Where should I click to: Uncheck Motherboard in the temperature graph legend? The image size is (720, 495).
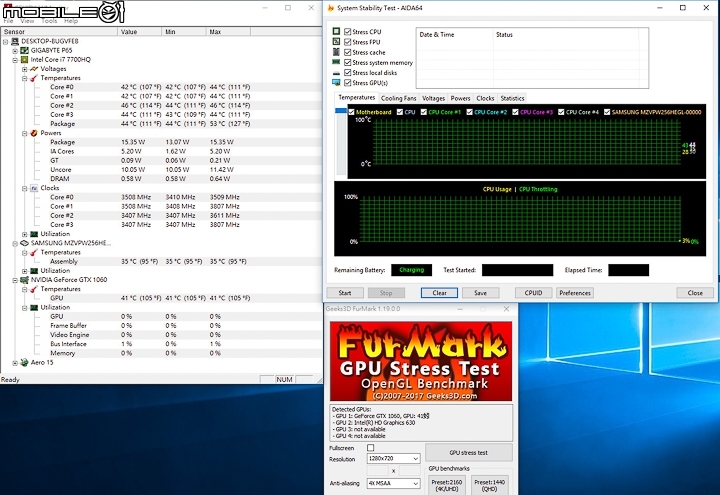point(351,112)
